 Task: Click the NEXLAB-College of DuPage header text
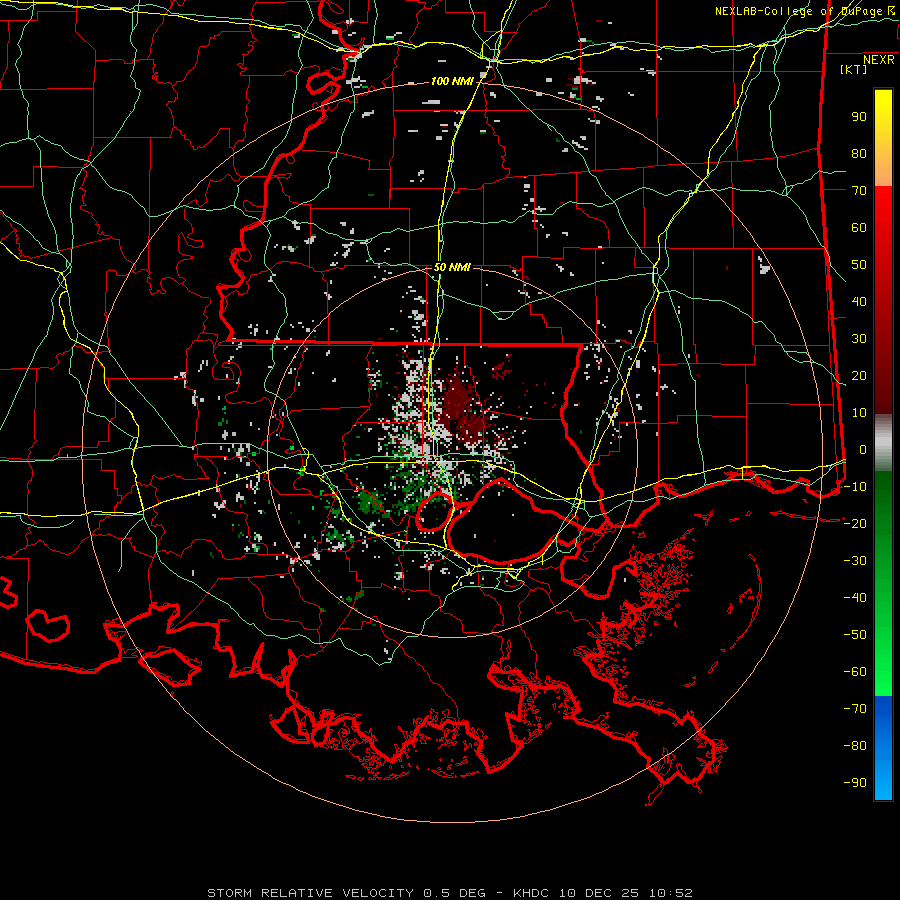pyautogui.click(x=804, y=11)
